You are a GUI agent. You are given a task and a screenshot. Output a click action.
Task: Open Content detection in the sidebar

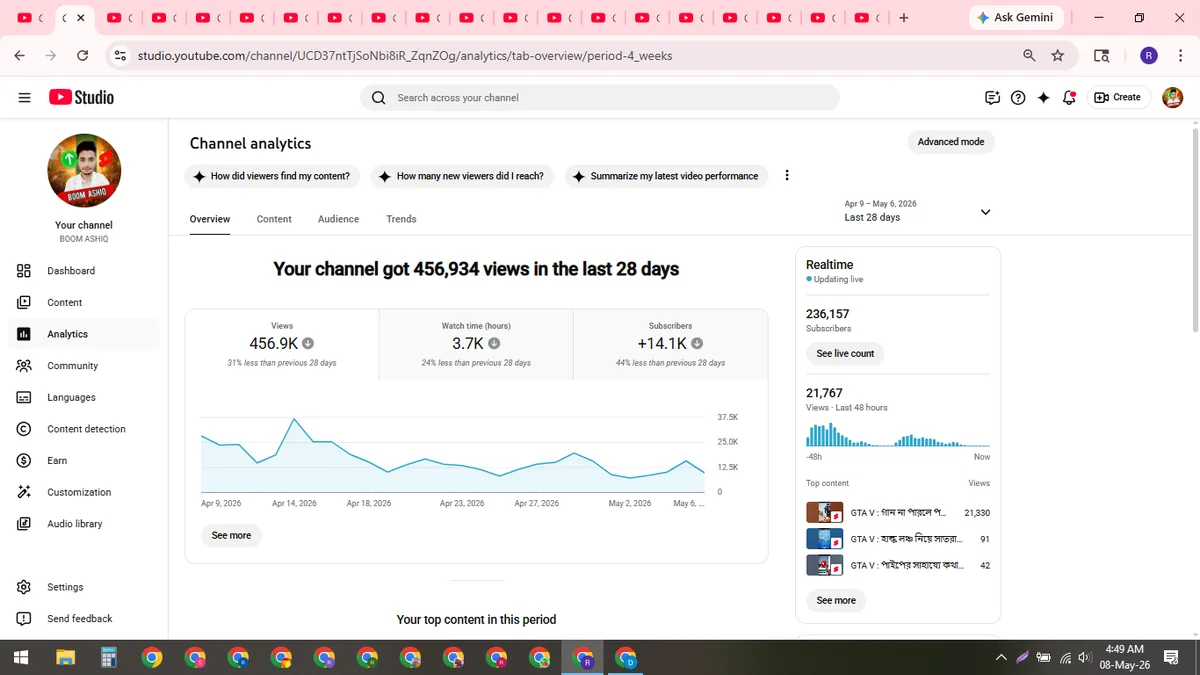click(x=84, y=429)
